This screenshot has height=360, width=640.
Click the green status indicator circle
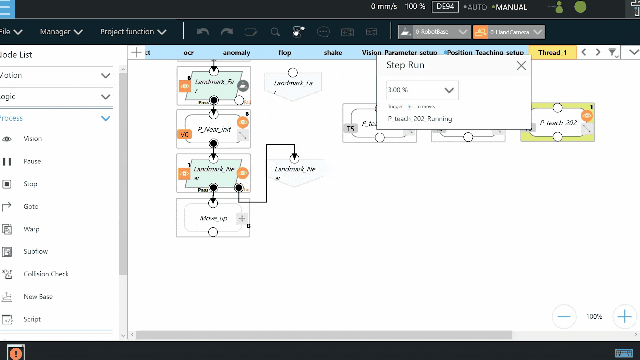580,7
